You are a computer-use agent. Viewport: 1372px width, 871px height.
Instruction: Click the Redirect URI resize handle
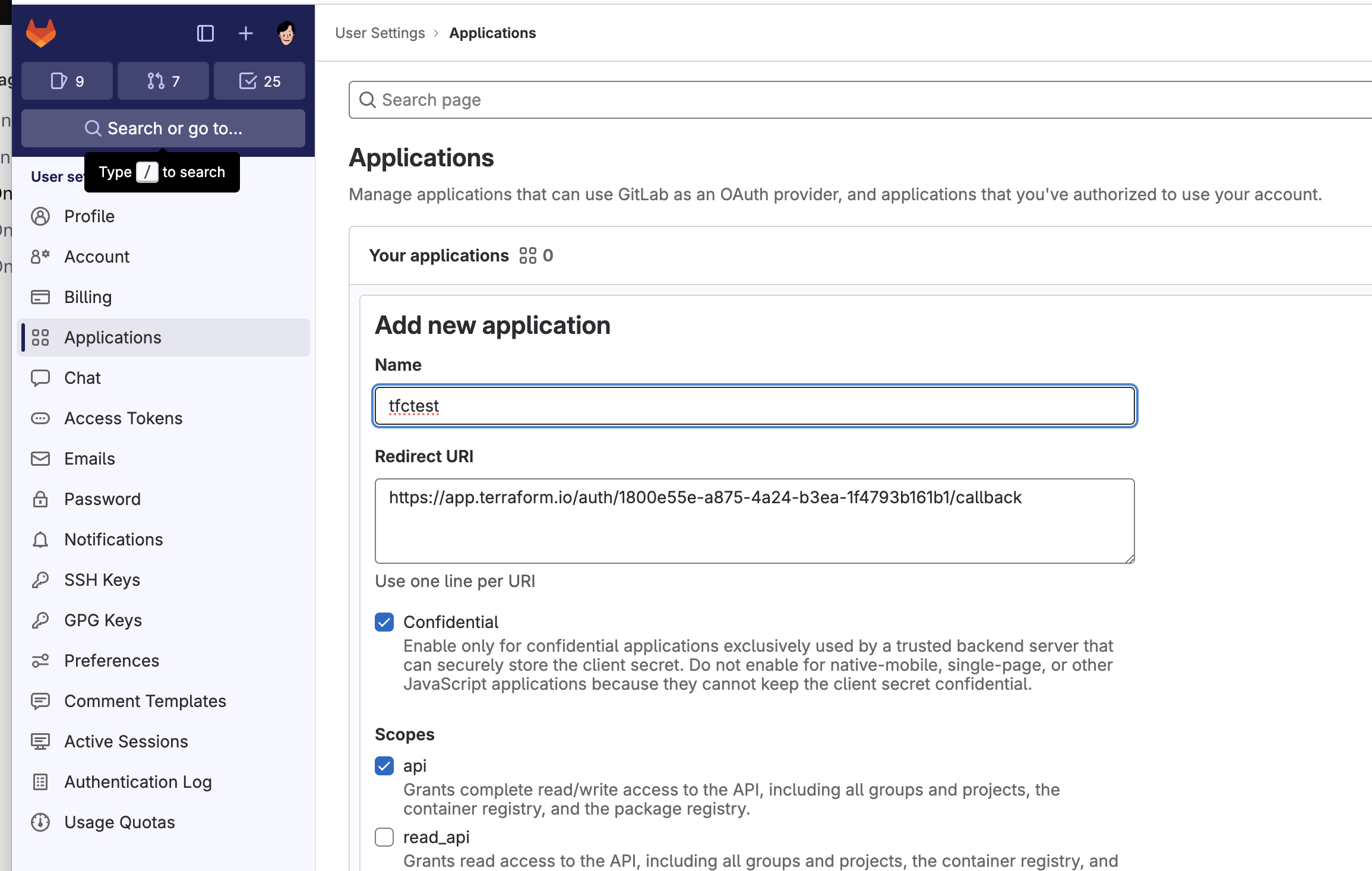click(1129, 558)
